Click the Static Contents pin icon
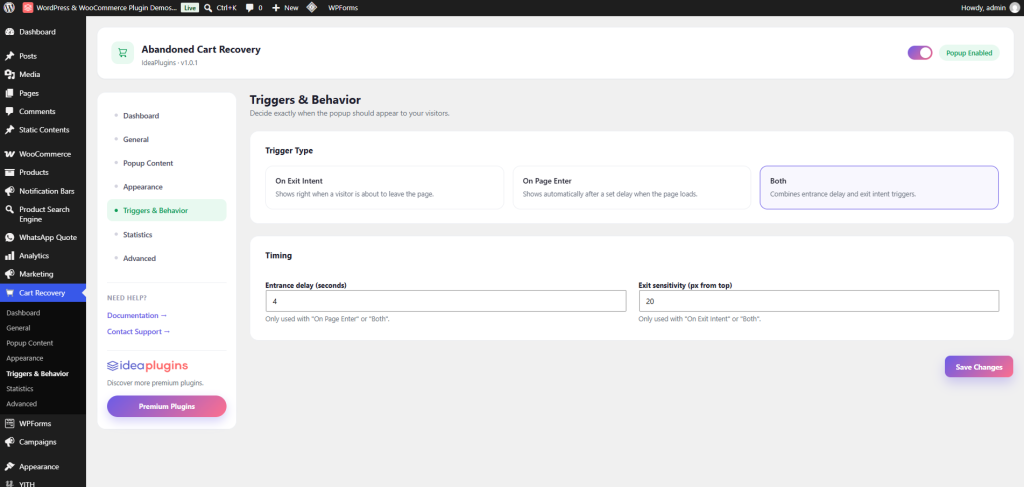Image resolution: width=1024 pixels, height=487 pixels. tap(10, 130)
